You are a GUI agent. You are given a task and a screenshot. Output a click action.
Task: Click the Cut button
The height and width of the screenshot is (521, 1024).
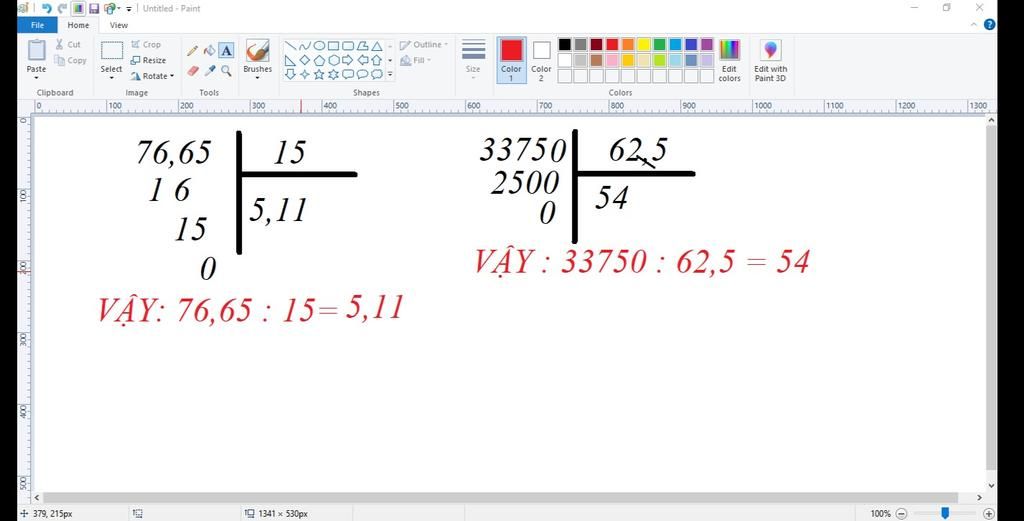[x=68, y=44]
